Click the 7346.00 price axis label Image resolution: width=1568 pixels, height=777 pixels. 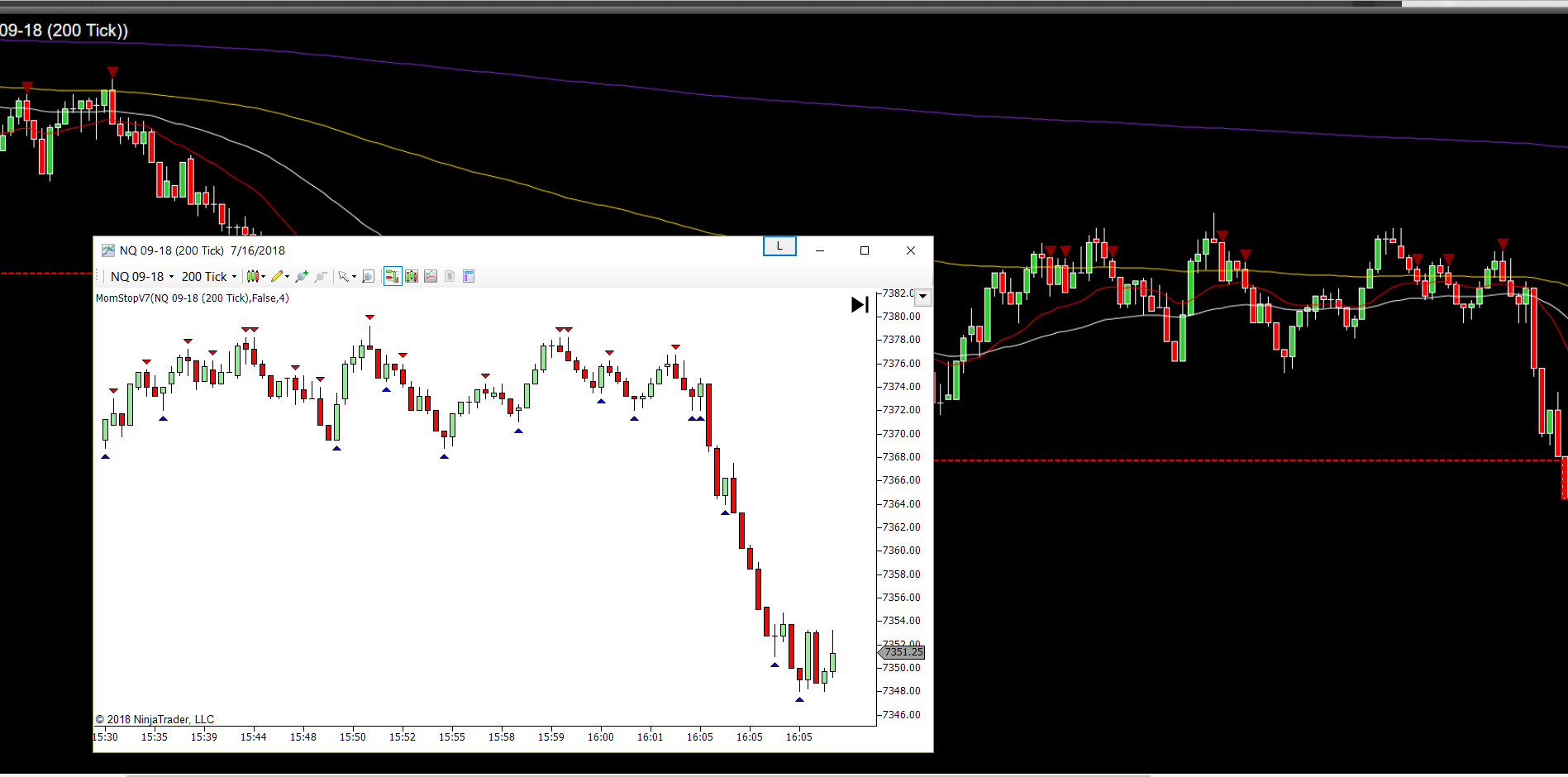(902, 714)
